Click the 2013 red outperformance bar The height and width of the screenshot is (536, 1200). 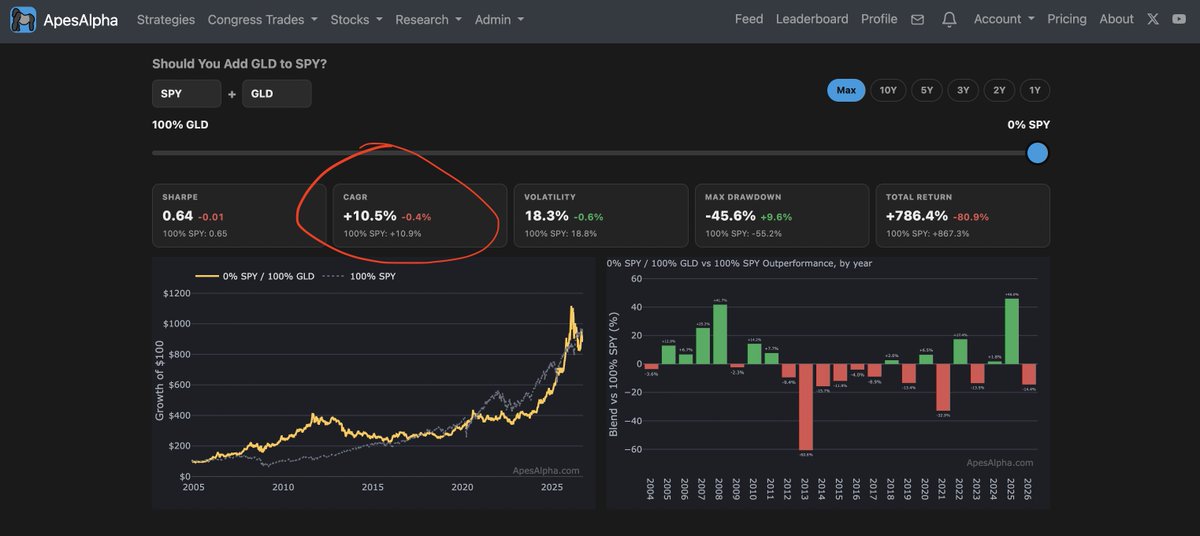point(806,407)
